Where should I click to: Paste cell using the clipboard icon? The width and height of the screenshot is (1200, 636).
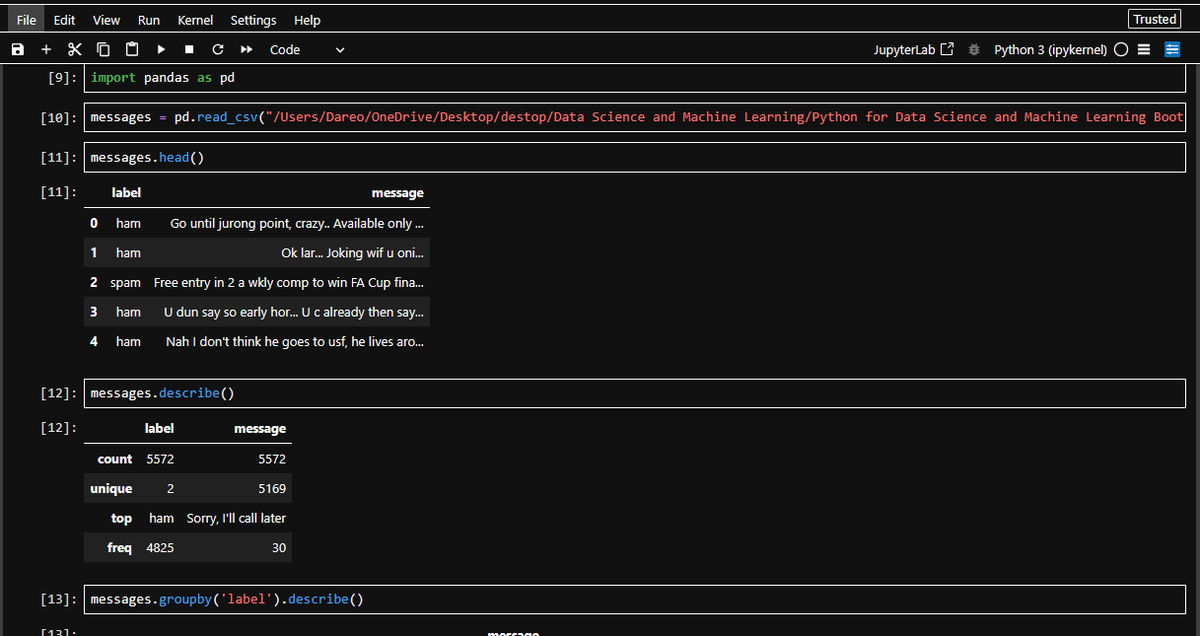coord(132,49)
